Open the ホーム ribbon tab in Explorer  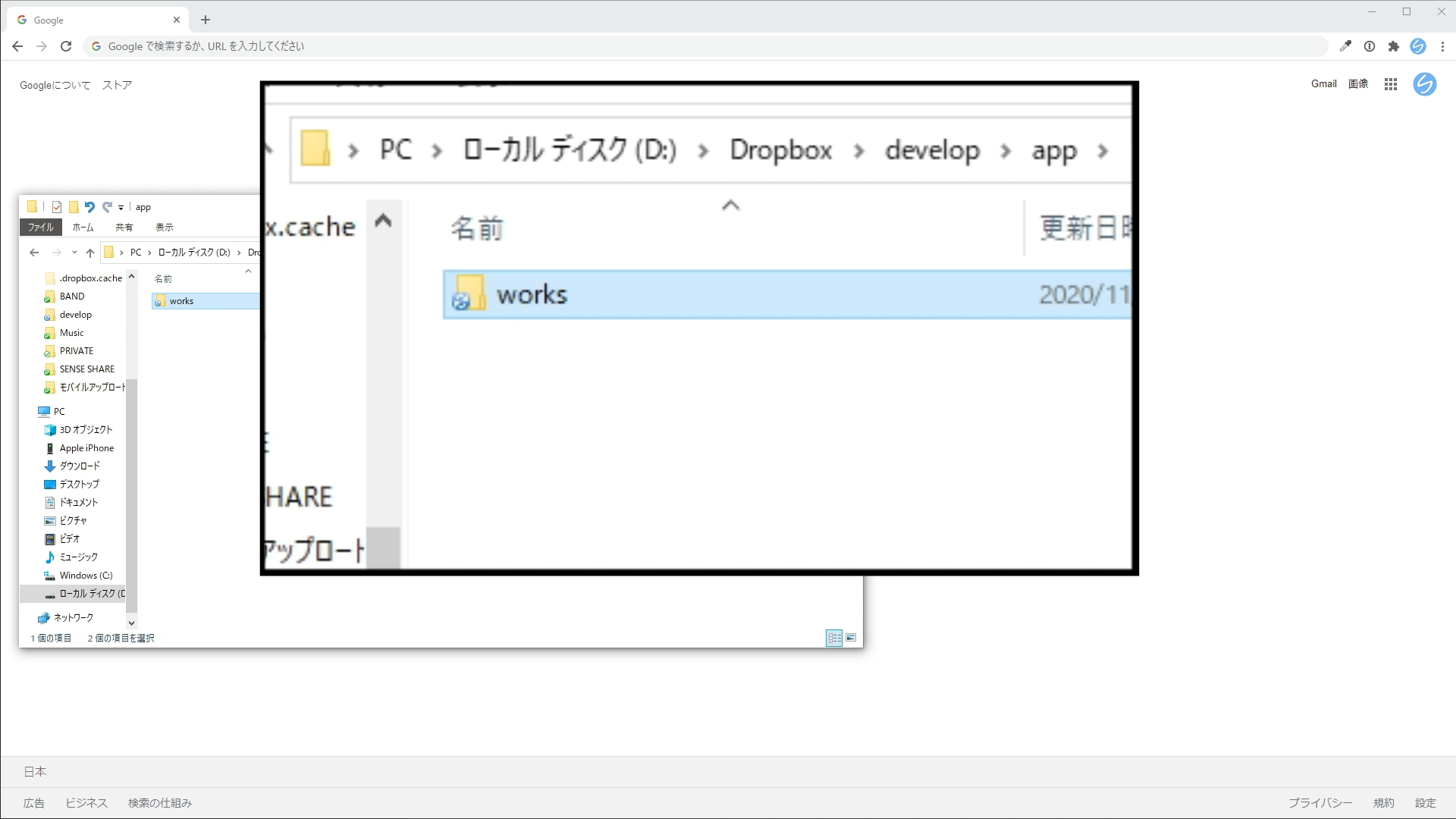(83, 227)
